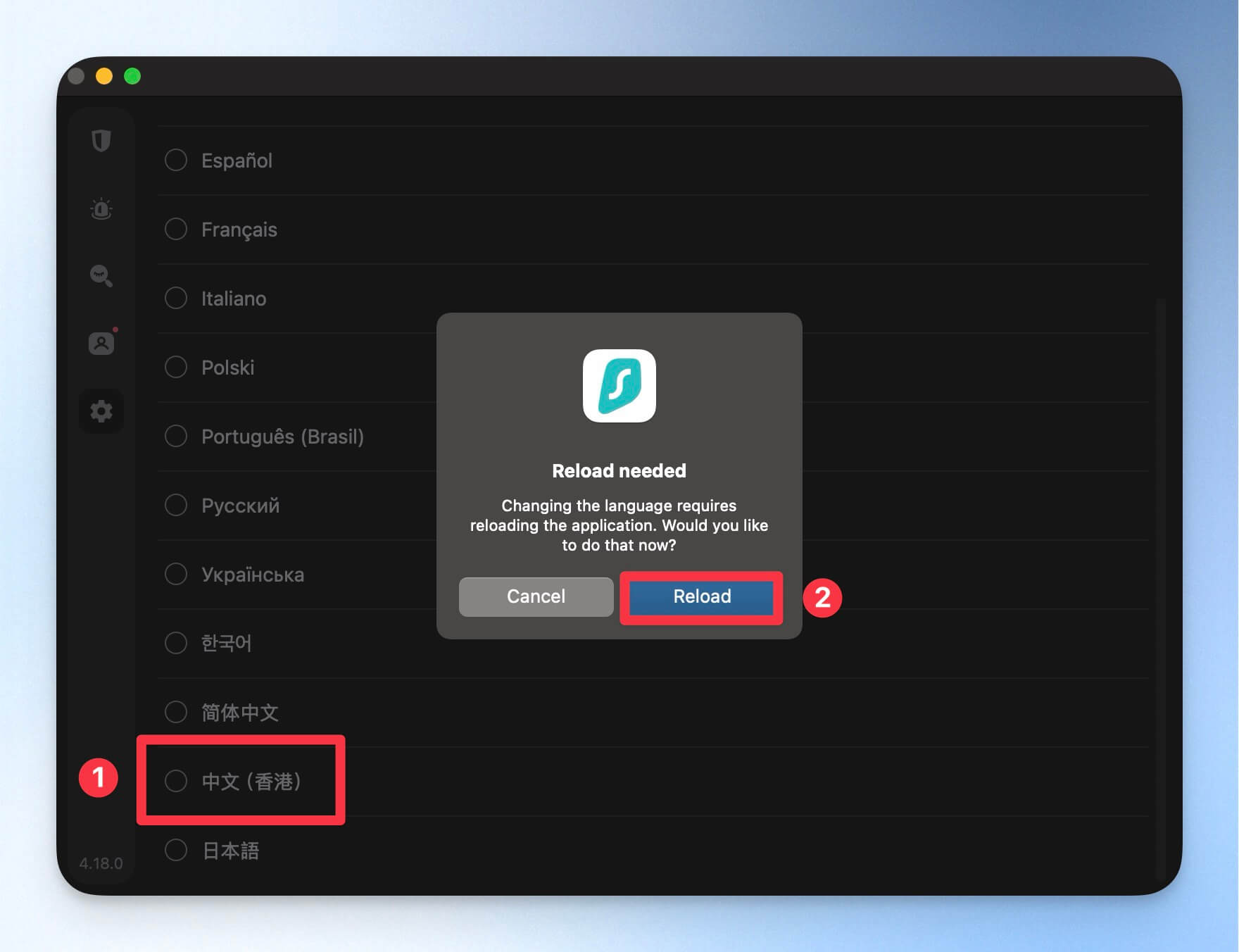Click the version number 4.18.0
Viewport: 1239px width, 952px height.
(x=101, y=863)
